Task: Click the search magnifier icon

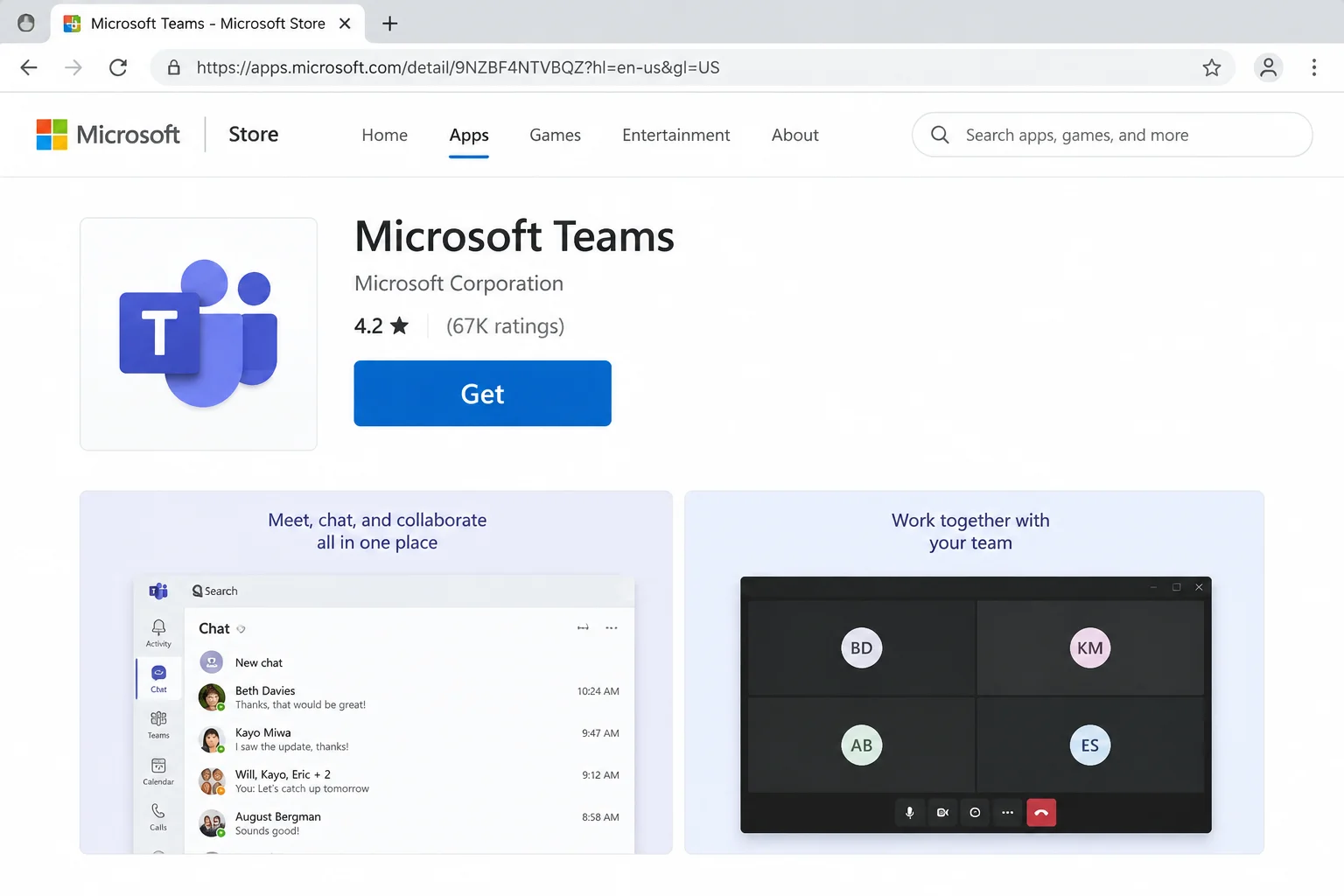Action: coord(940,135)
